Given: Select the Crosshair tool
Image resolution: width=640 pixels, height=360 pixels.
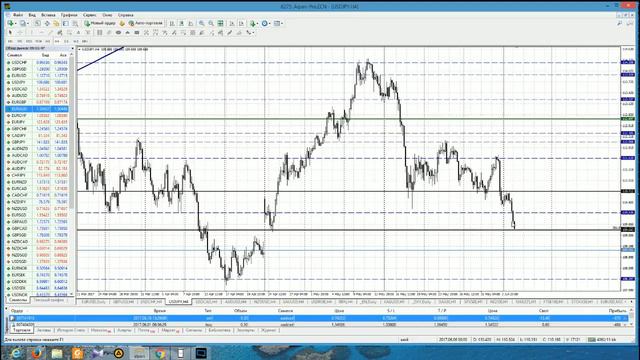Looking at the screenshot, I should (x=20, y=32).
